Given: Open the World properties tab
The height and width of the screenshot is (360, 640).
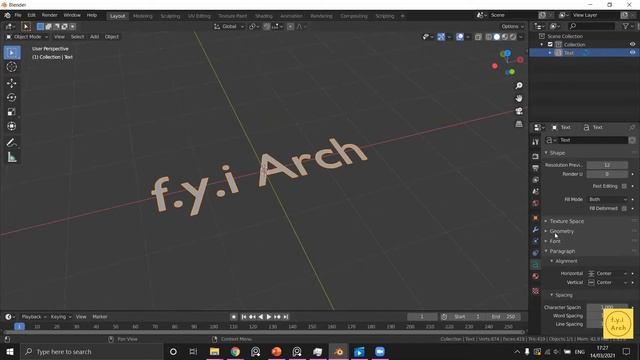Looking at the screenshot, I should coord(536,203).
